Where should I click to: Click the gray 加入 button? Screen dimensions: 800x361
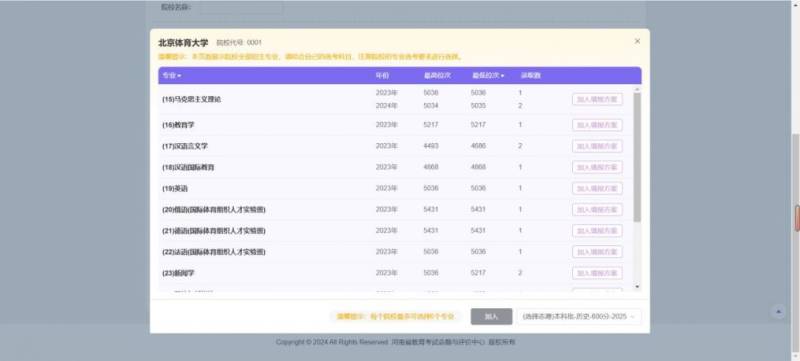491,317
